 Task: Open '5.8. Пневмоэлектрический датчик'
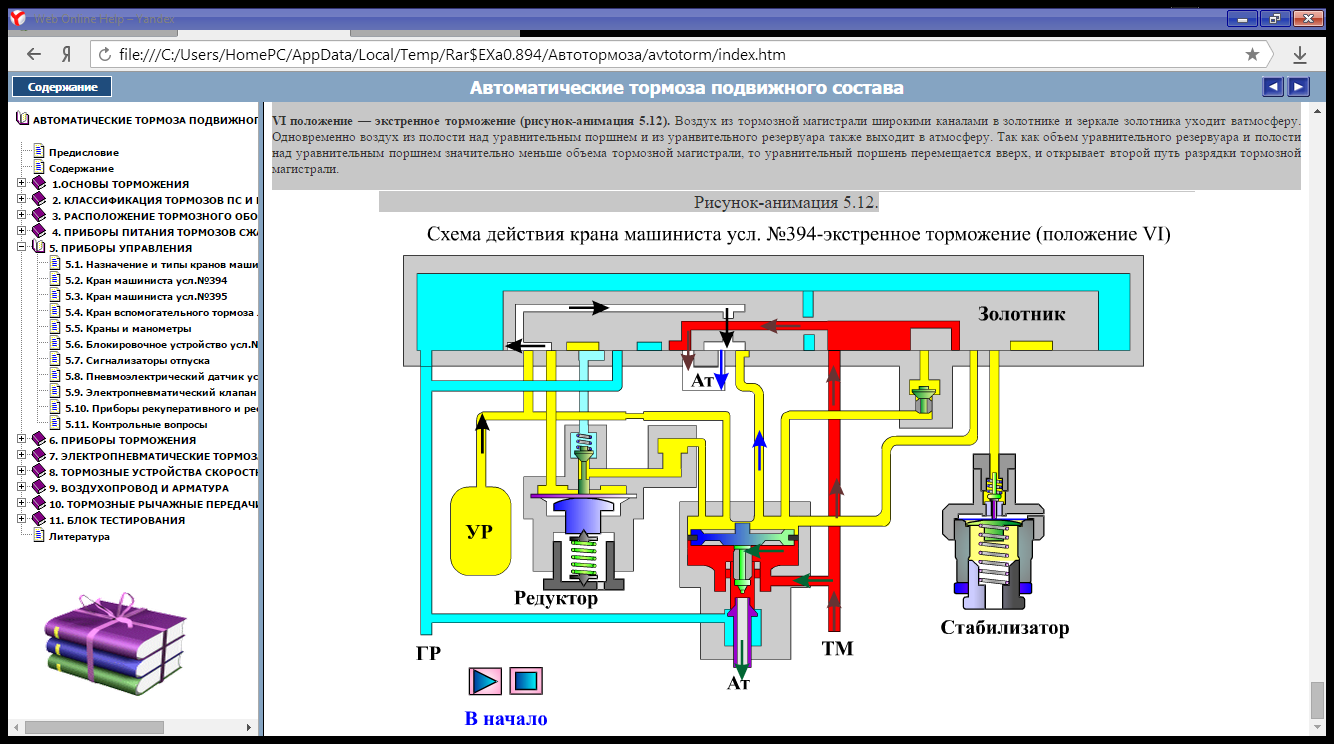(162, 376)
